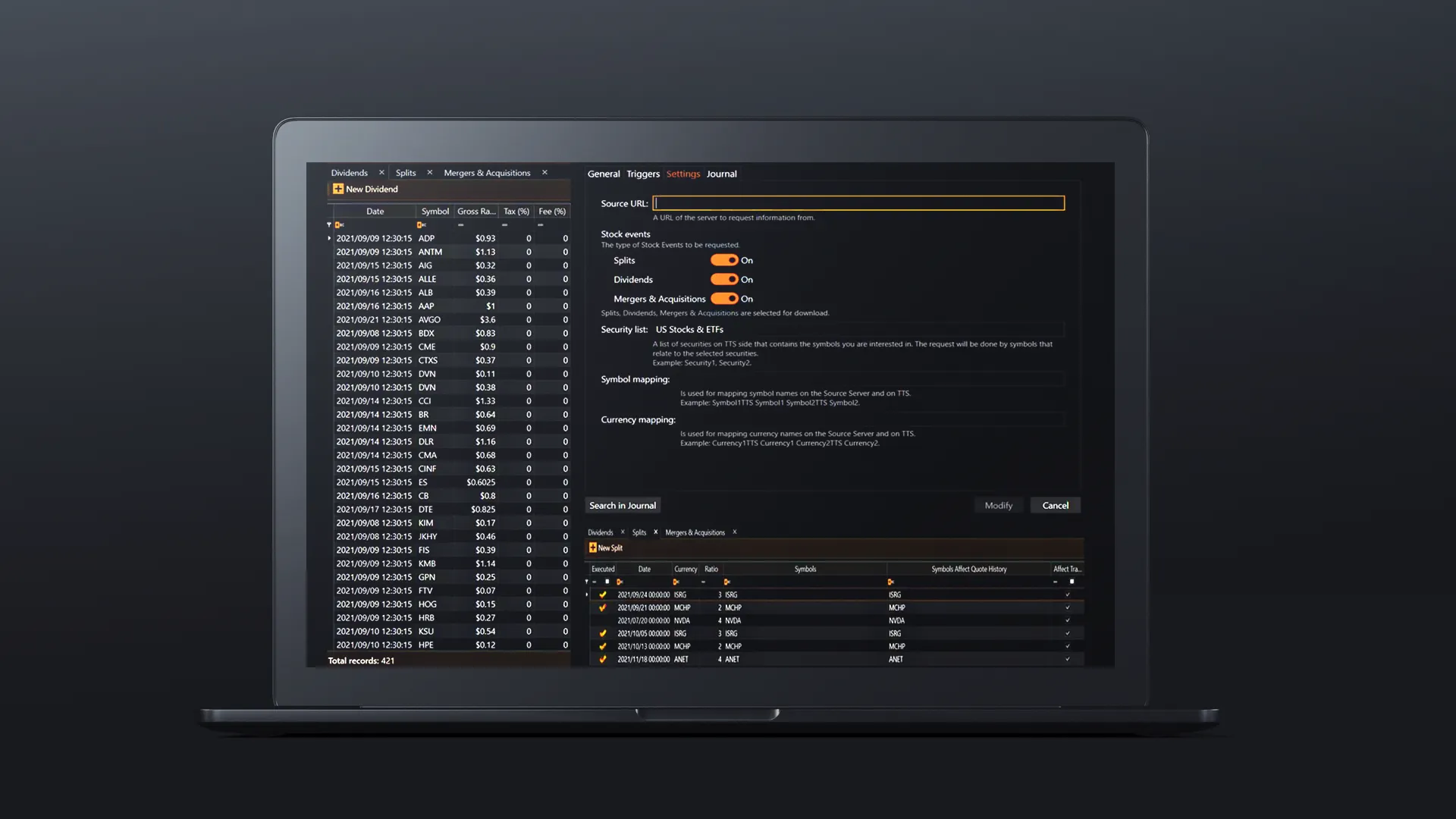Switch to the Journal tab
1456x819 pixels.
(721, 173)
